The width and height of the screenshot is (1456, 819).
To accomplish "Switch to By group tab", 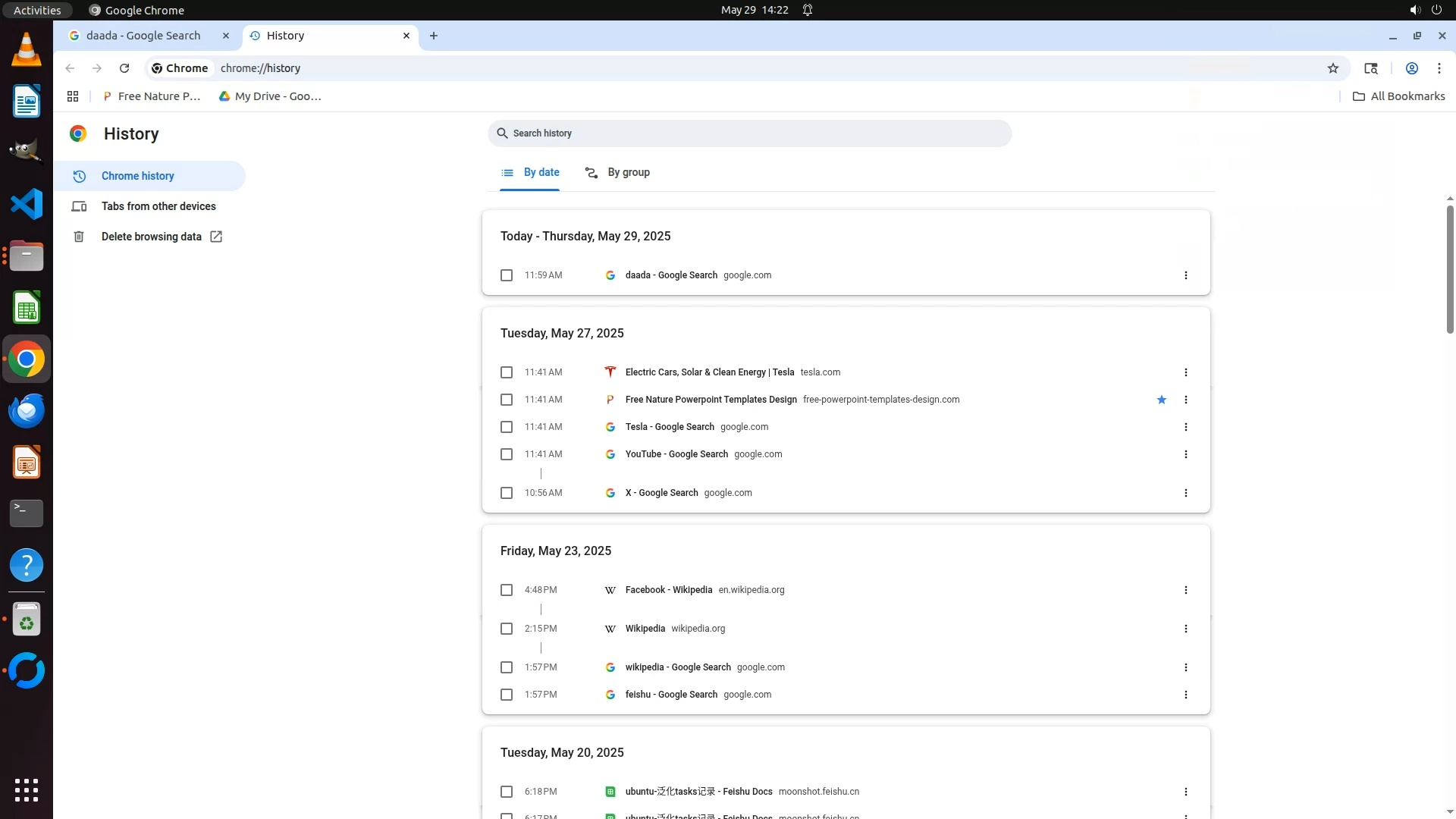I will point(617,173).
